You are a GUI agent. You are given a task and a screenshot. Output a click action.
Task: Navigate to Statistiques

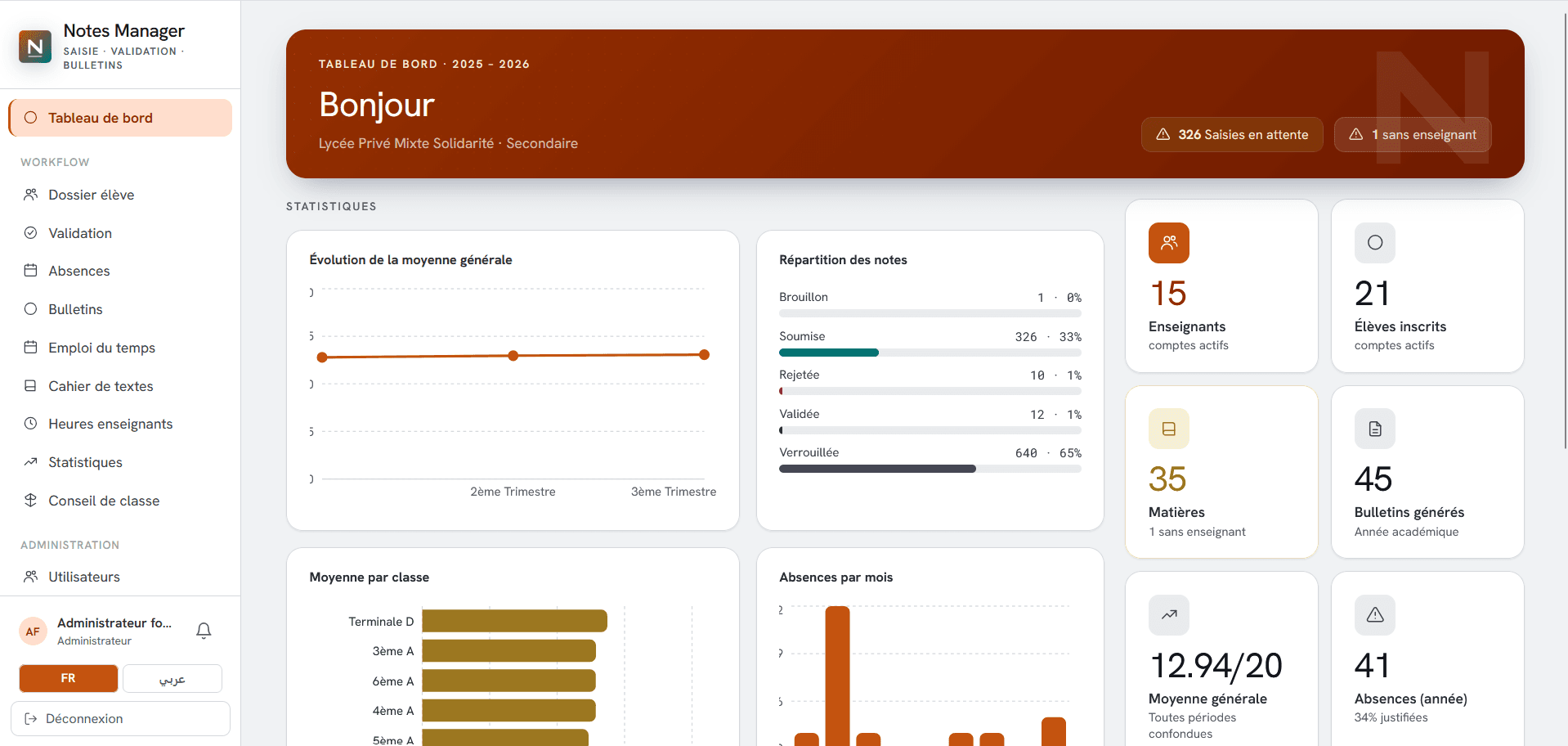120,462
